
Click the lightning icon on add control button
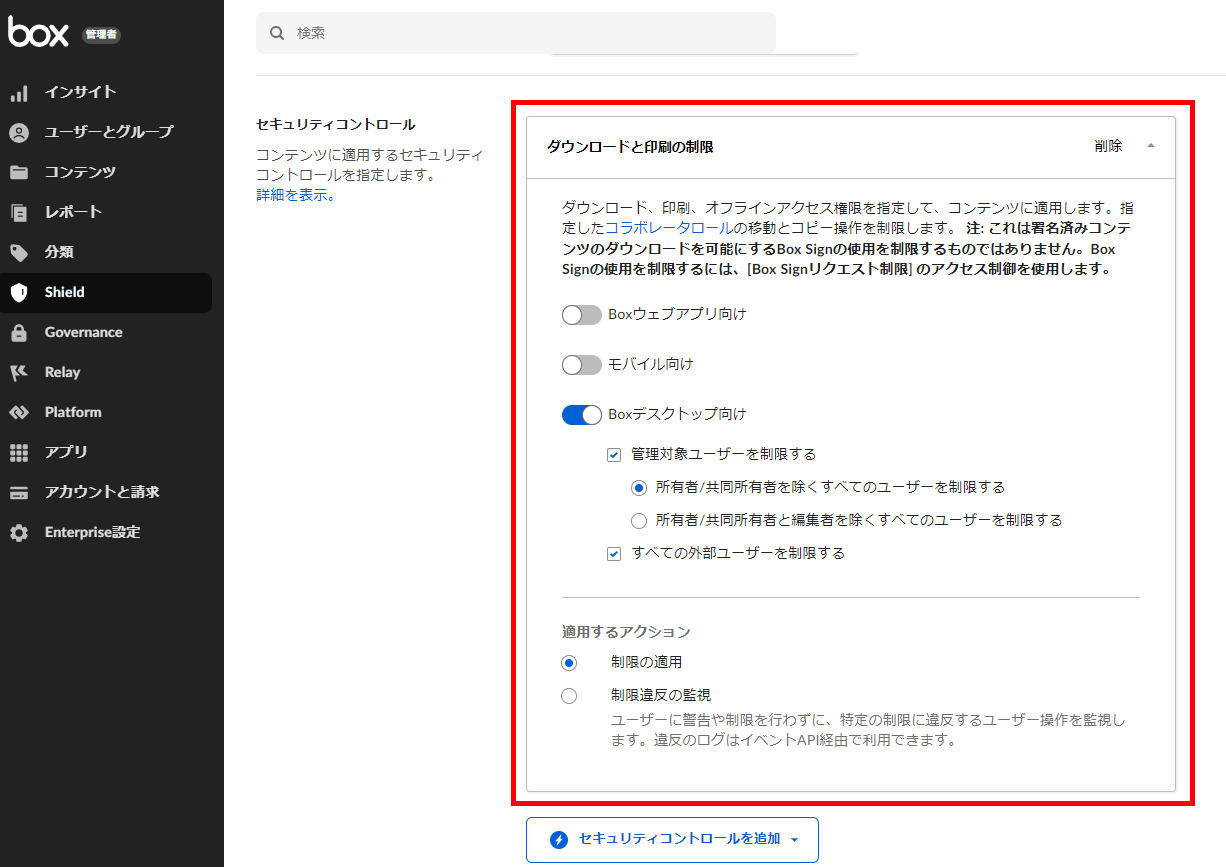click(559, 840)
